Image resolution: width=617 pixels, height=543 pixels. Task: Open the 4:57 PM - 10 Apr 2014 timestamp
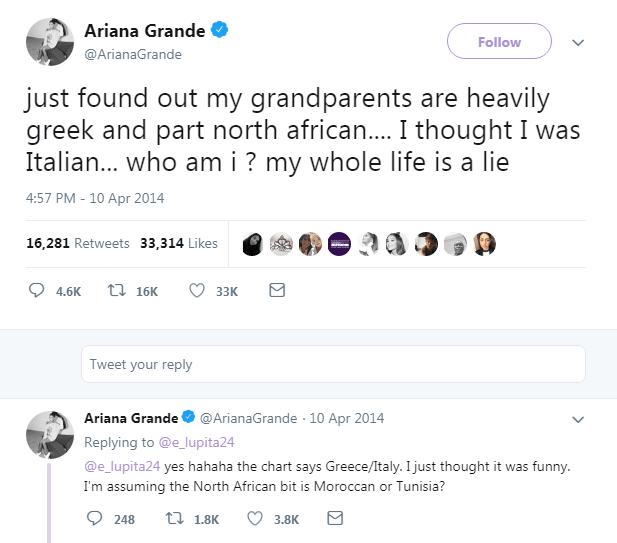coord(95,198)
